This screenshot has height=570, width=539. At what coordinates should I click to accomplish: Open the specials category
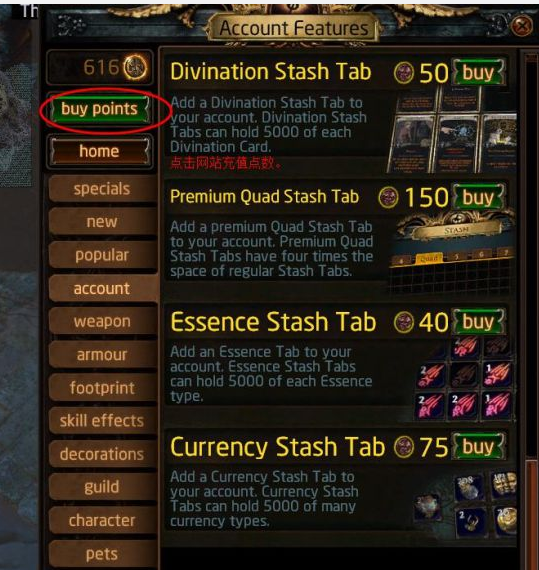pyautogui.click(x=102, y=189)
